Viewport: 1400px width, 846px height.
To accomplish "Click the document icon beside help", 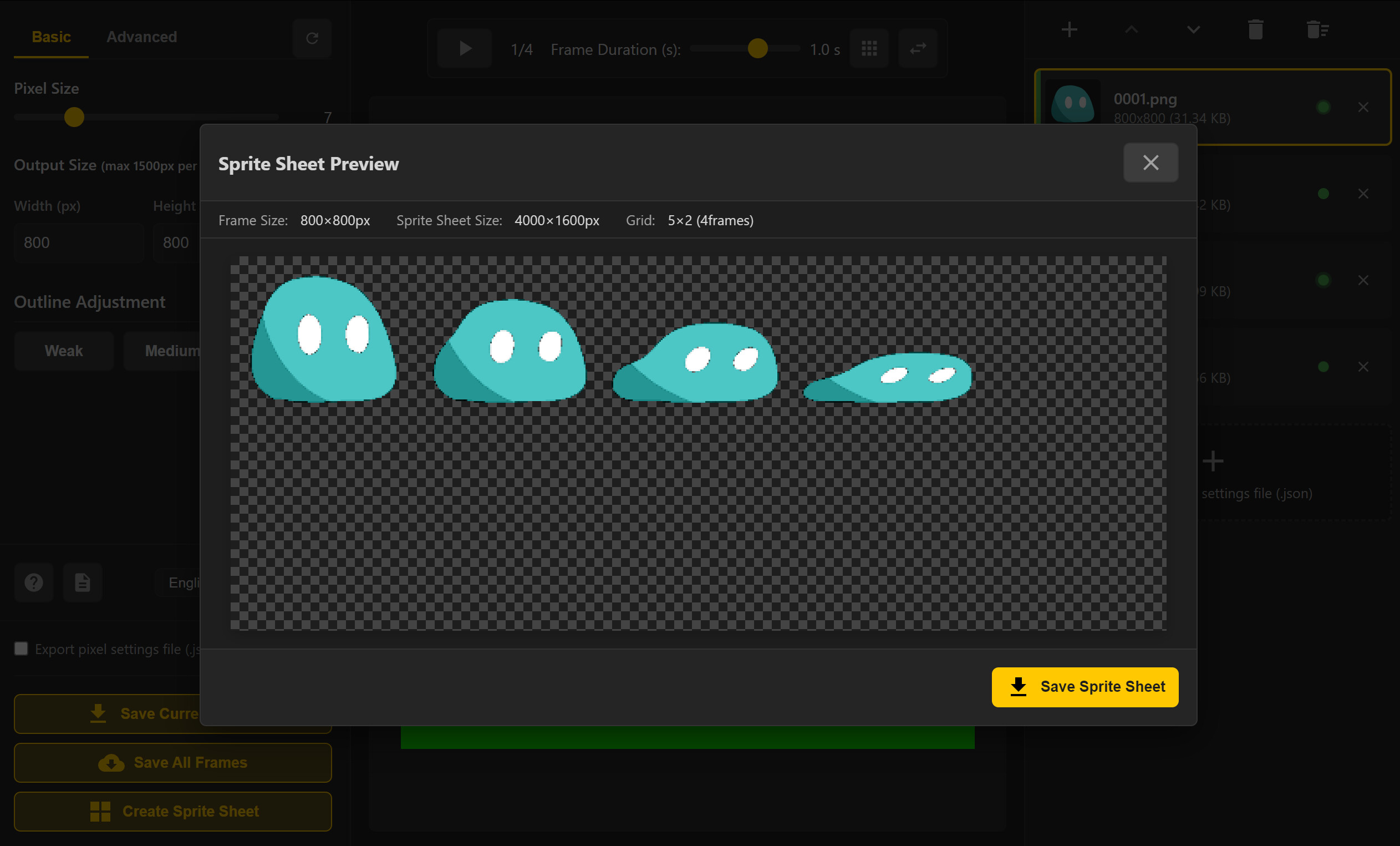I will coord(83,582).
